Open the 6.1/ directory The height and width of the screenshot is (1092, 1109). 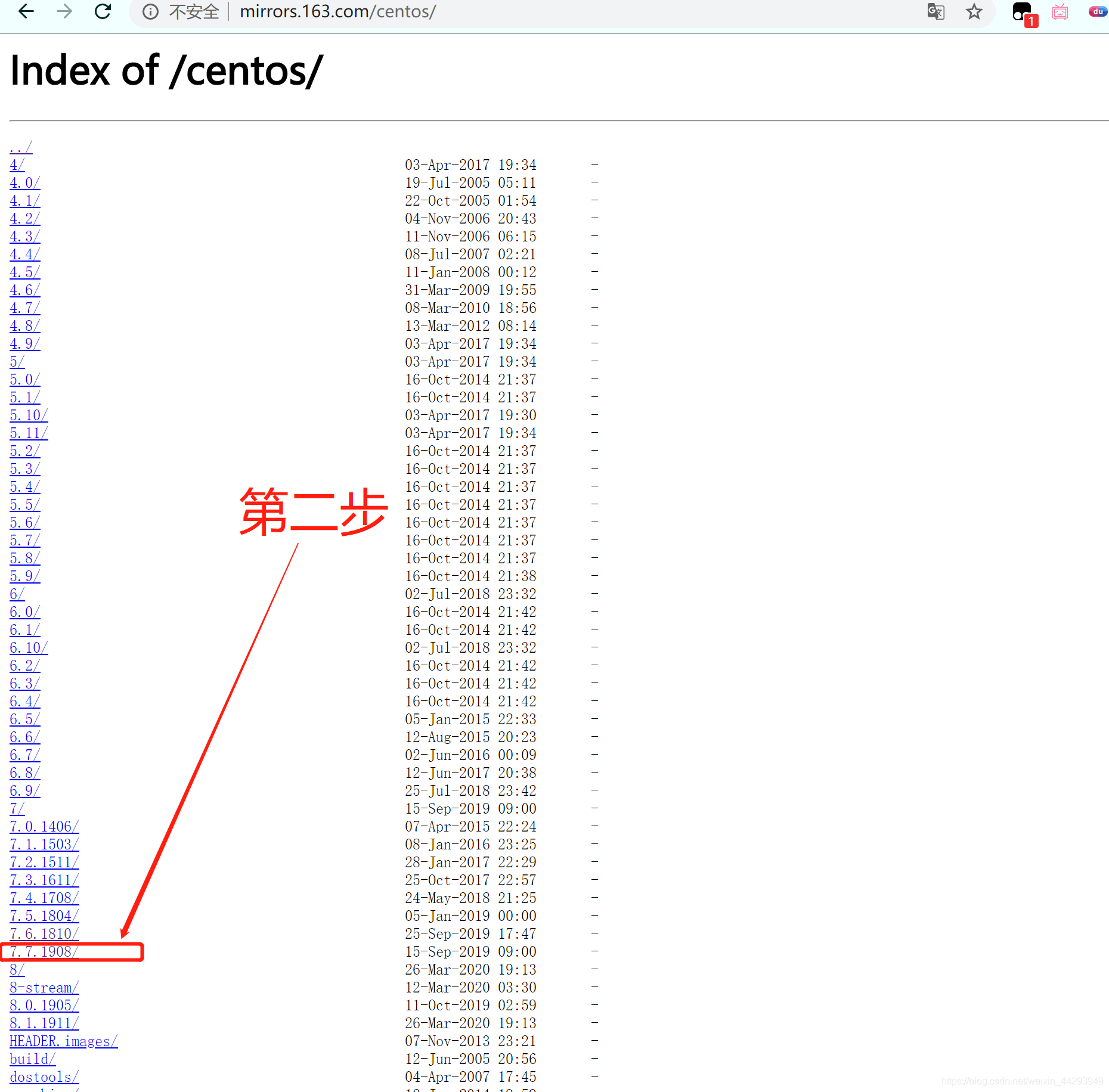pyautogui.click(x=25, y=629)
